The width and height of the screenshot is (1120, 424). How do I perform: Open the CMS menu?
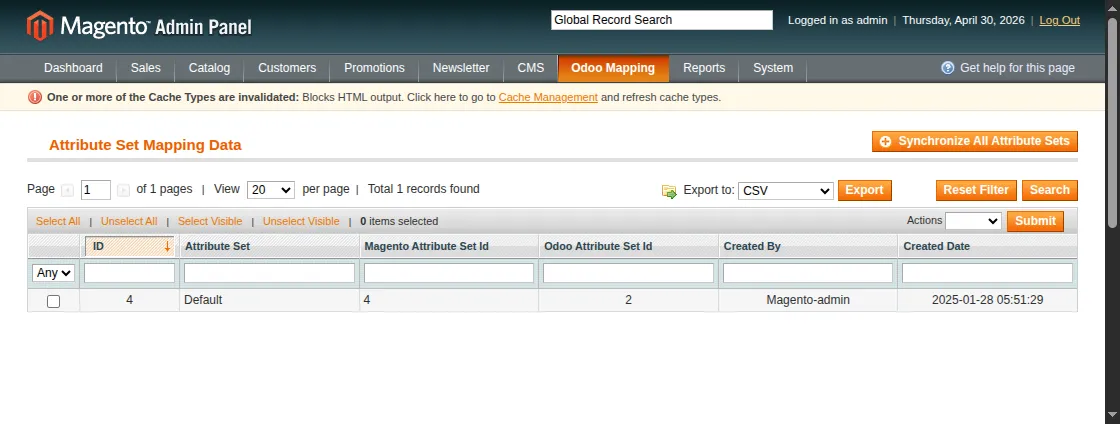(531, 68)
